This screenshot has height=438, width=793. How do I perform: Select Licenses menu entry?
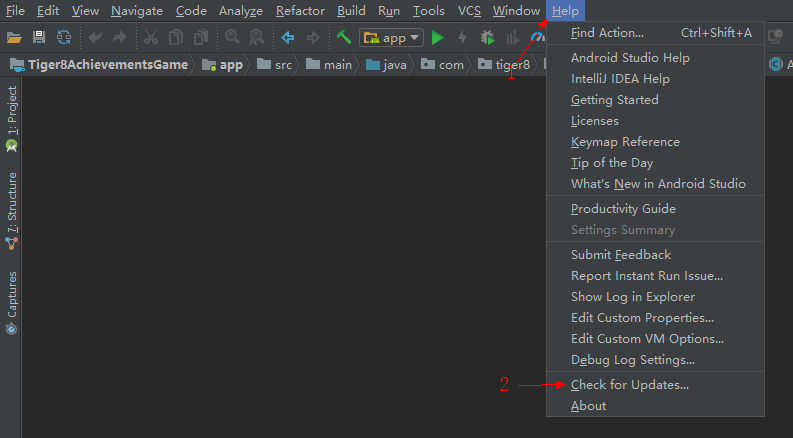pyautogui.click(x=655, y=121)
